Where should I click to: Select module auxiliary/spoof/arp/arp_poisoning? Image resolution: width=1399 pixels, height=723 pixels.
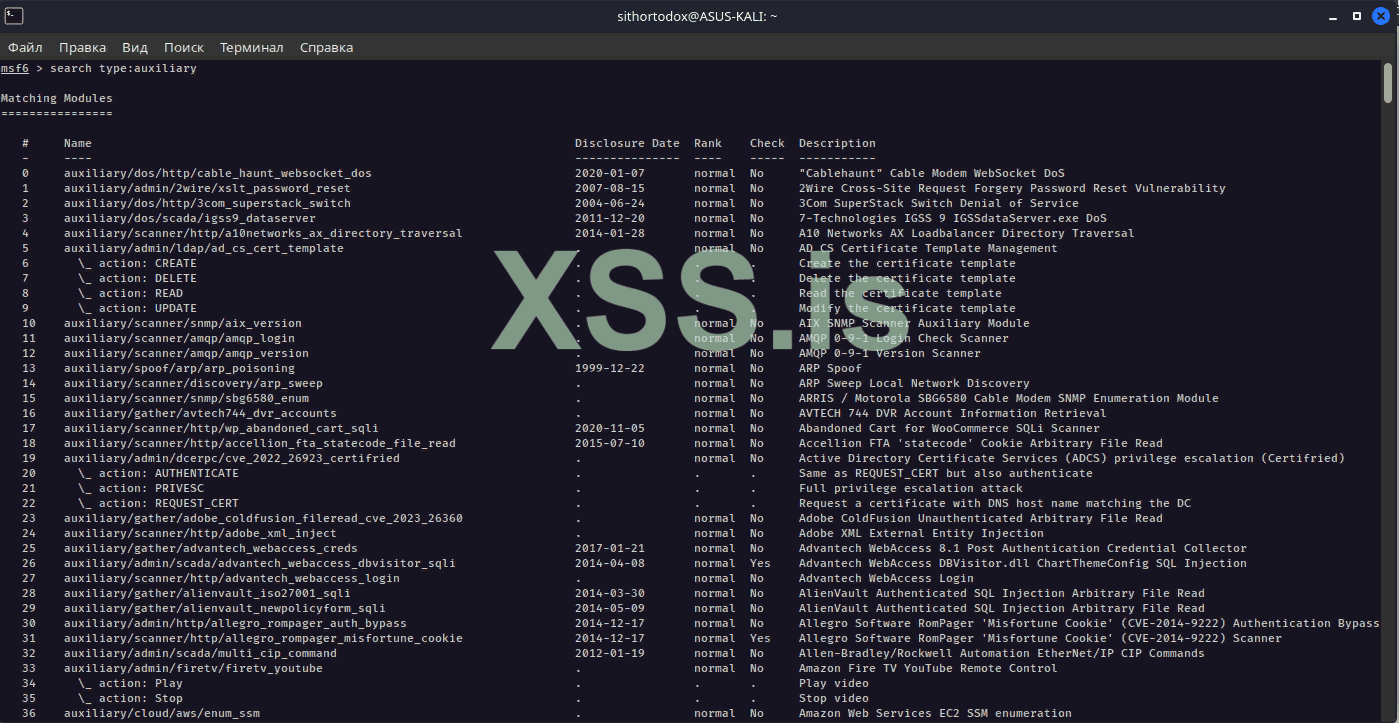click(x=179, y=368)
